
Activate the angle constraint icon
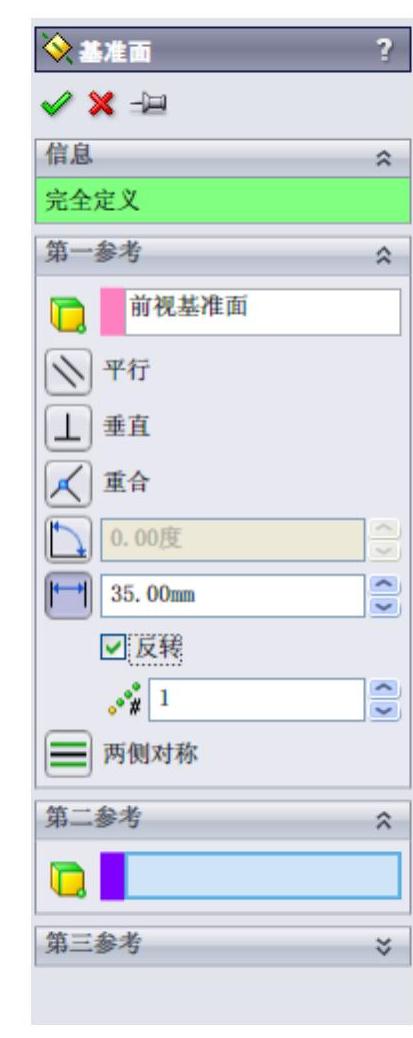point(68,540)
